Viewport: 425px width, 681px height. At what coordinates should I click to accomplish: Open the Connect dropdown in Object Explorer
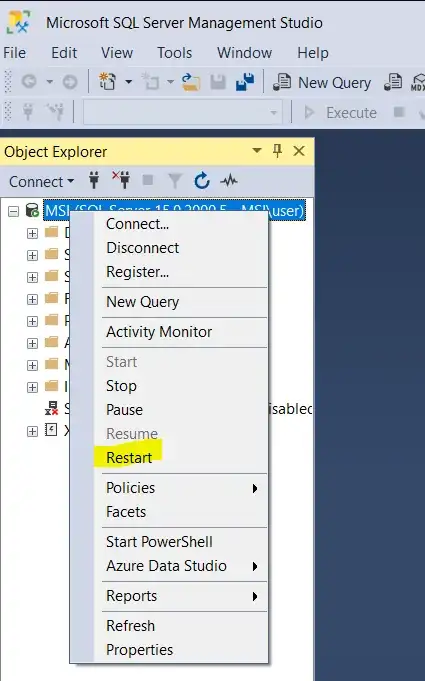pyautogui.click(x=42, y=182)
